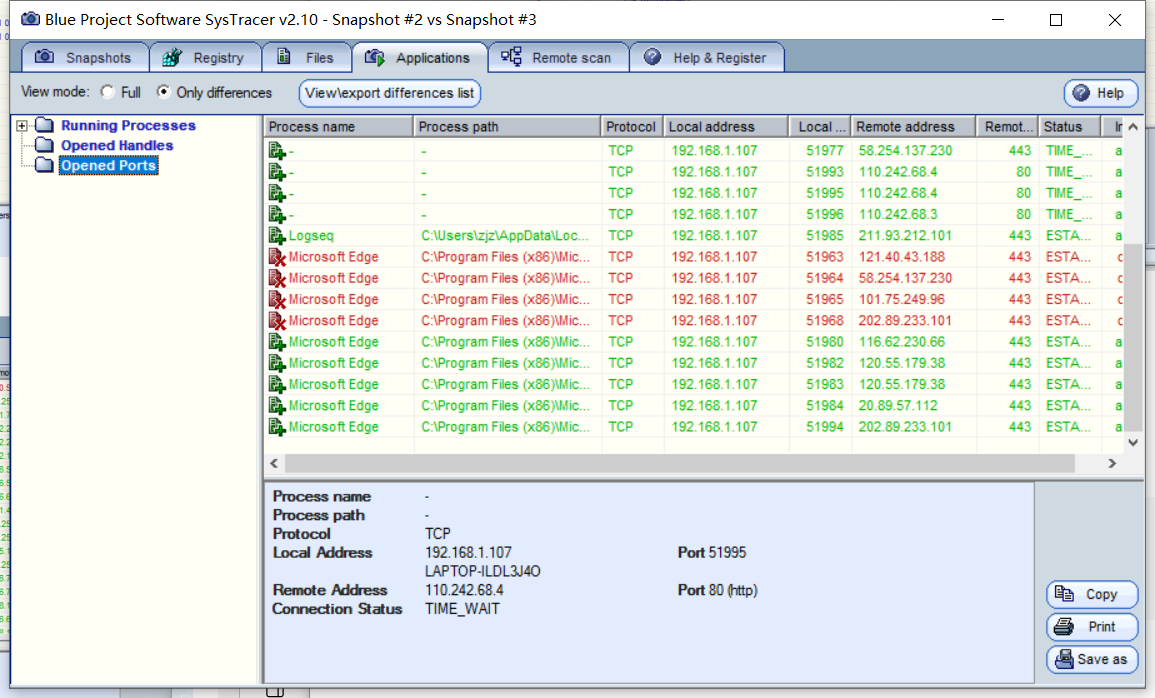The width and height of the screenshot is (1155, 698).
Task: Click added icon of Edge port 51984 row
Action: click(x=277, y=406)
